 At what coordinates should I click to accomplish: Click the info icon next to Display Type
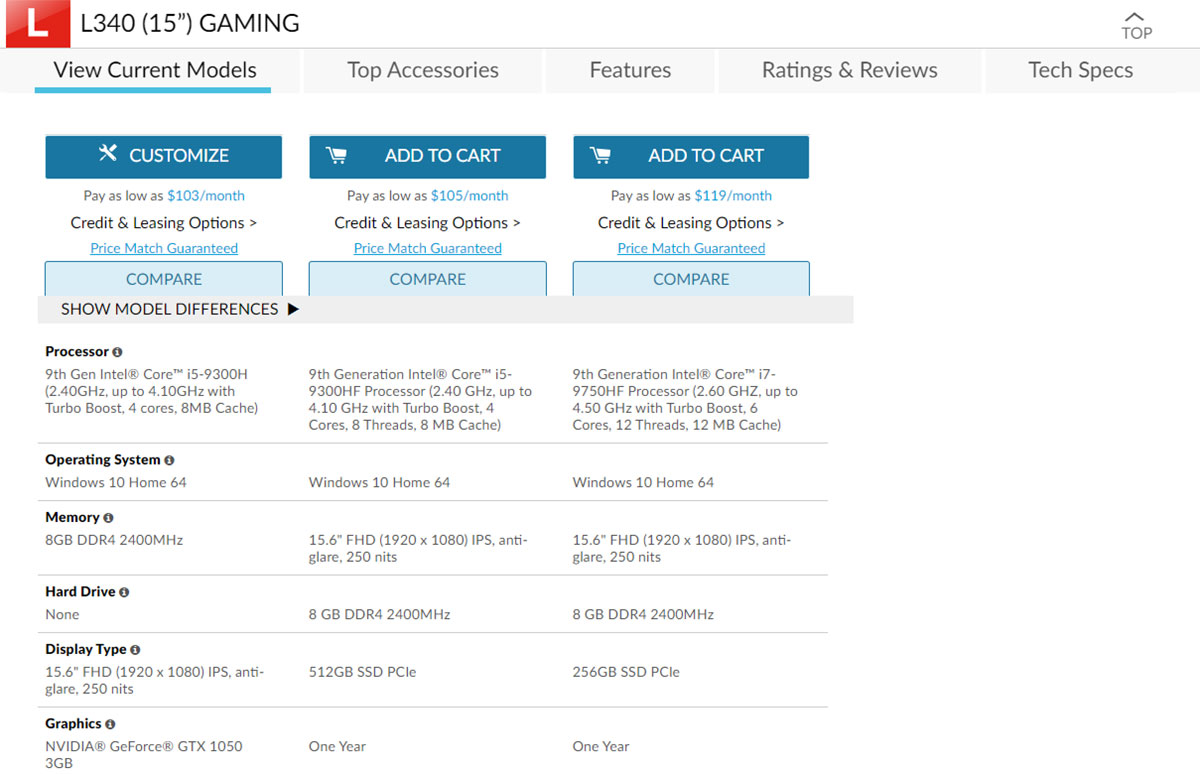click(x=135, y=650)
